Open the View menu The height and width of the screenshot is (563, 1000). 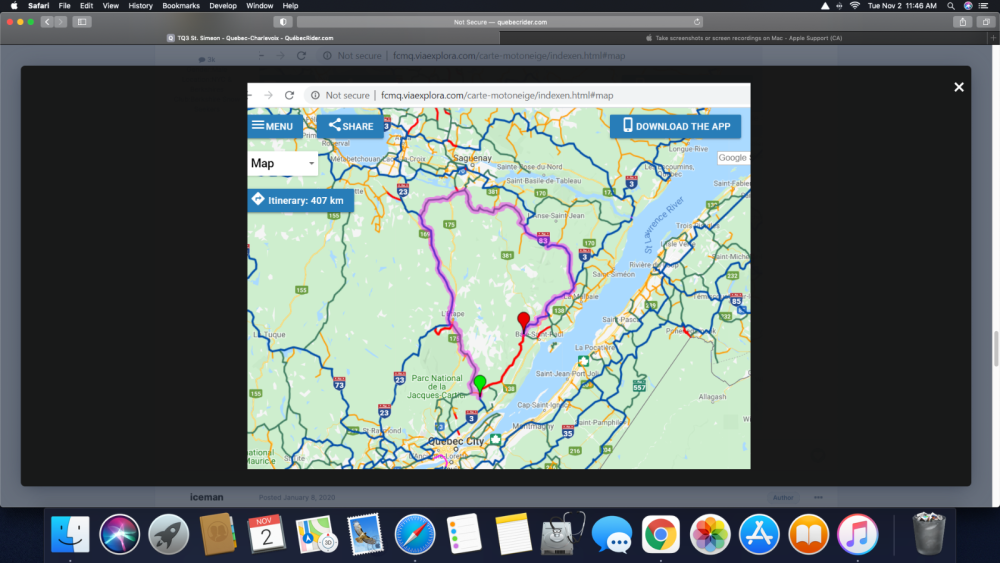(x=110, y=6)
